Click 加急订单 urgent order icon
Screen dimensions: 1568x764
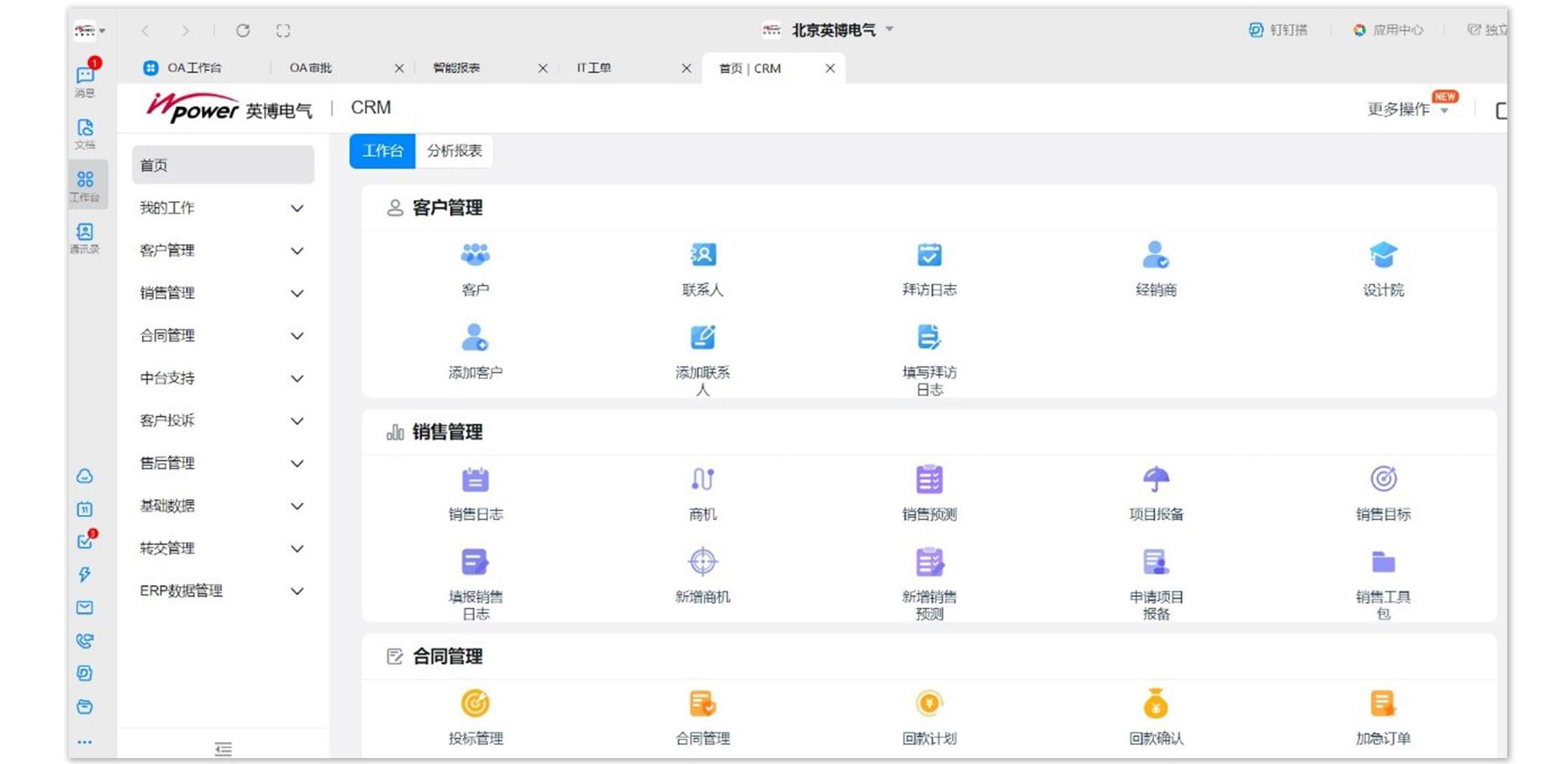pyautogui.click(x=1383, y=718)
